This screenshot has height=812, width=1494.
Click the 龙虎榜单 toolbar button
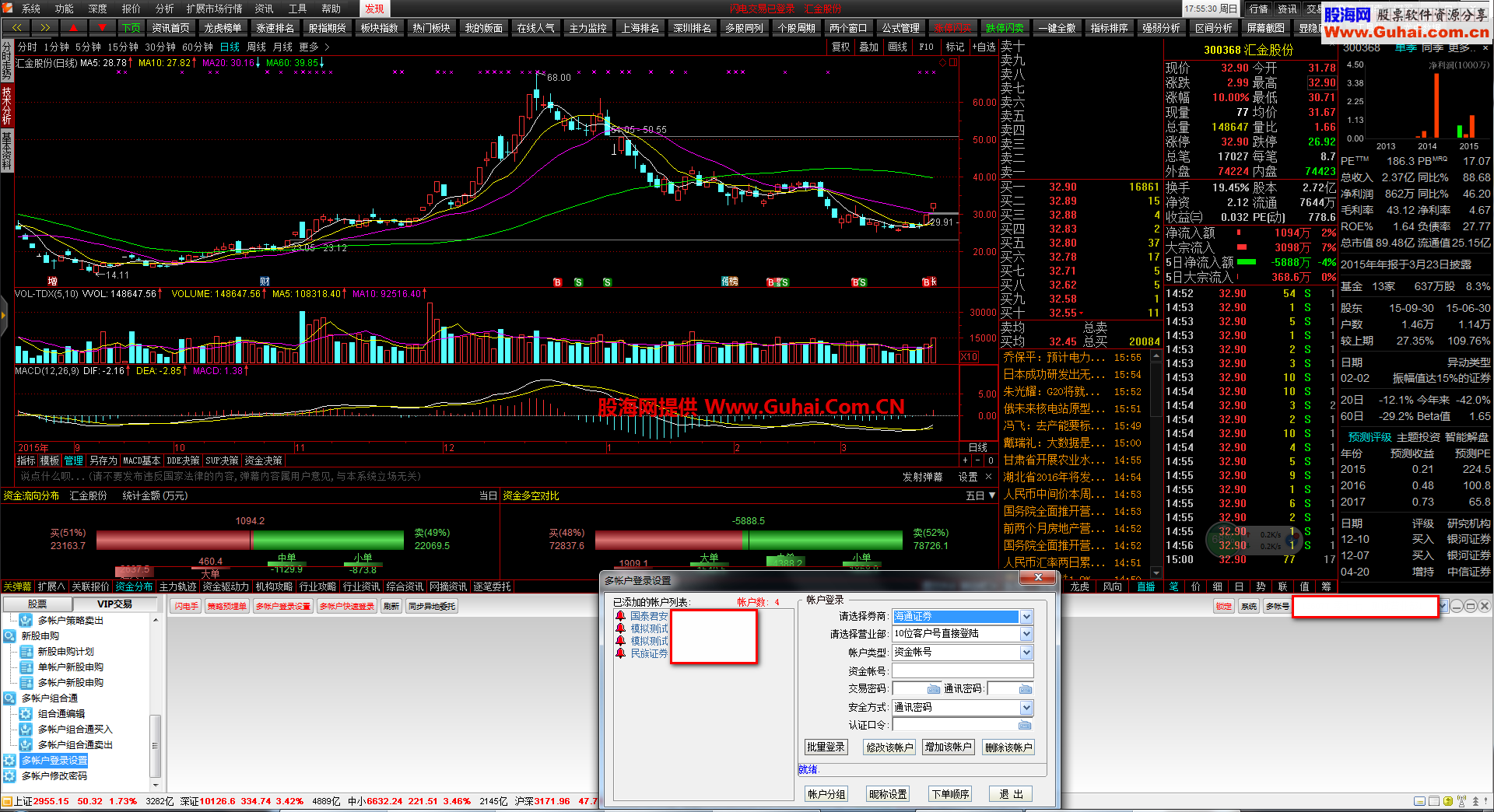tap(223, 27)
